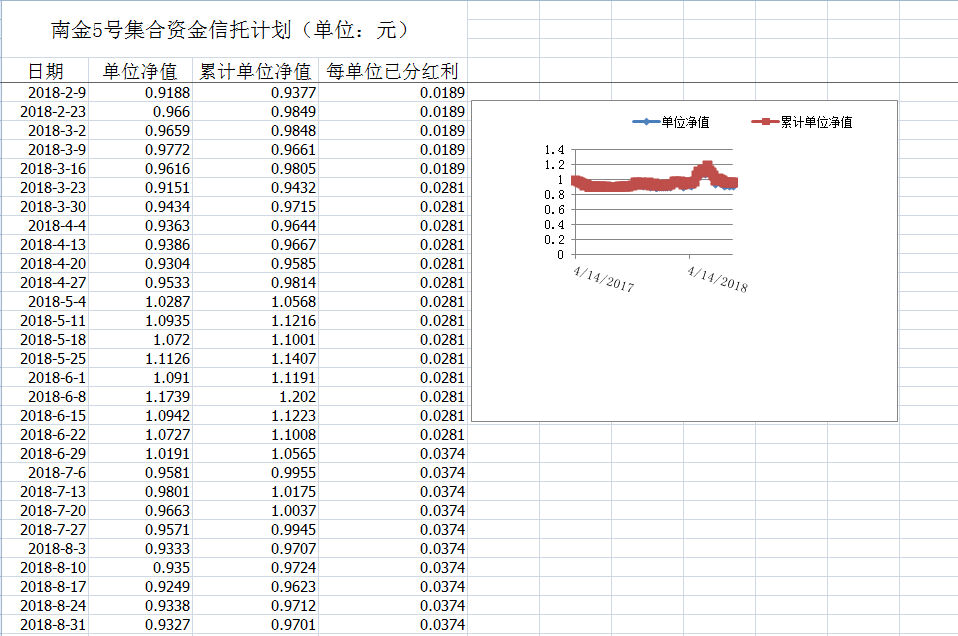Screen dimensions: 958x636
Task: Select date cell 2018-5-11
Action: click(x=46, y=321)
